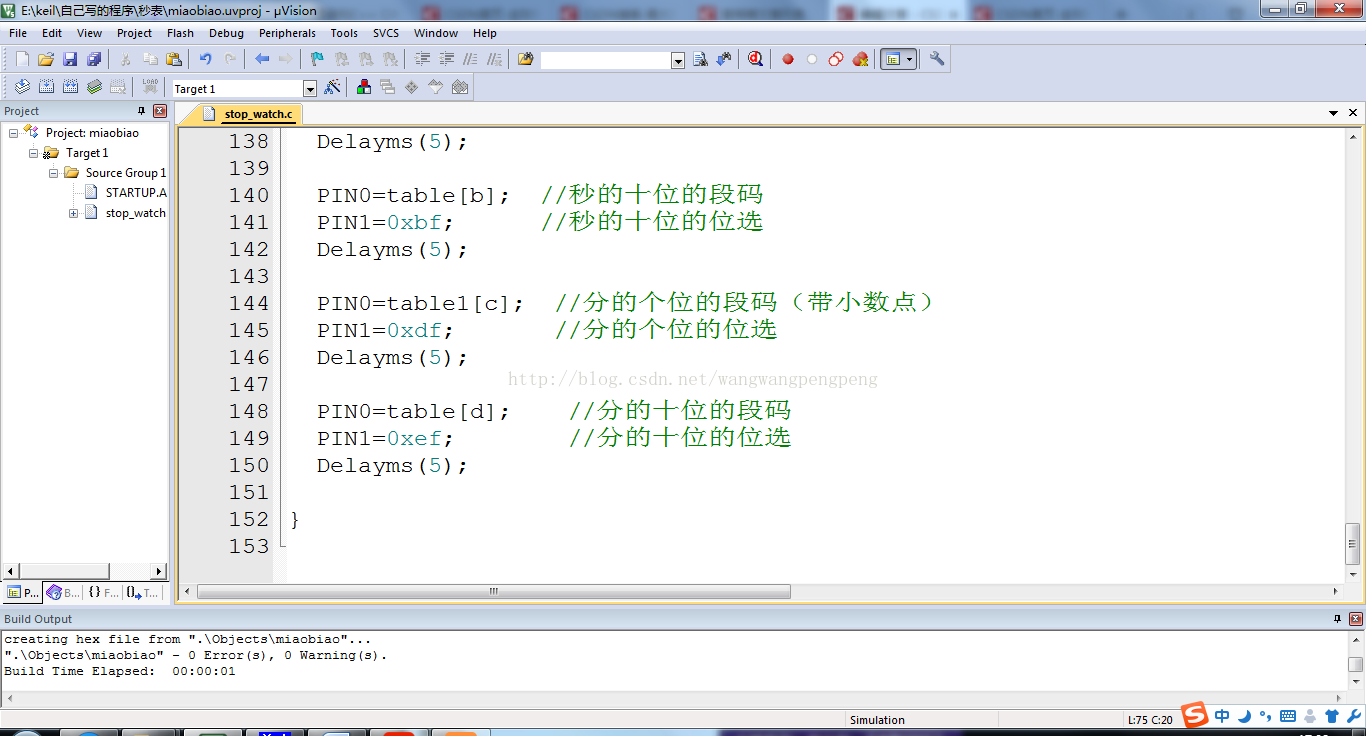Viewport: 1366px width, 736px height.
Task: Close the Build Output panel with its X button
Action: coord(1356,619)
